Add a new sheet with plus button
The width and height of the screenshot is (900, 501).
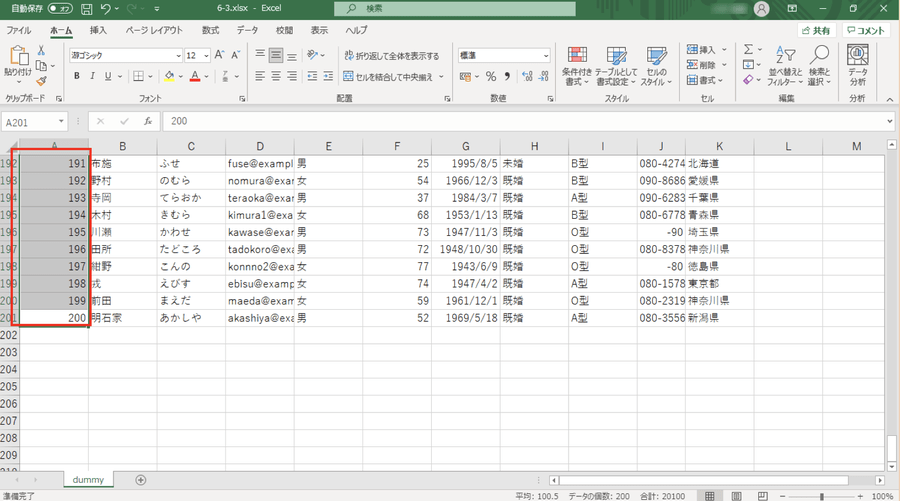pos(140,480)
